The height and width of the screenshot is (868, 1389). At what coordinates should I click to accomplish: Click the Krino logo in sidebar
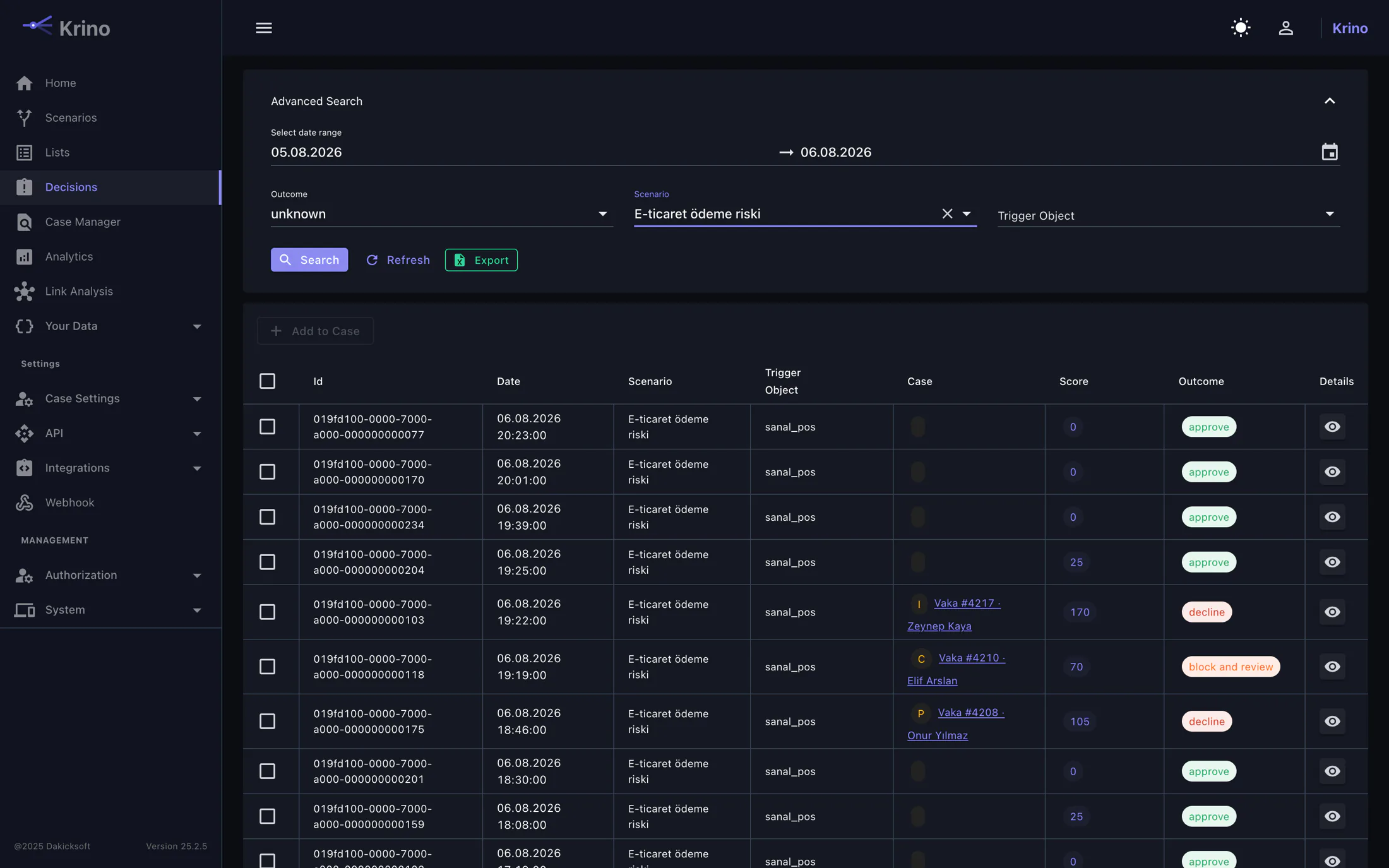(x=66, y=27)
